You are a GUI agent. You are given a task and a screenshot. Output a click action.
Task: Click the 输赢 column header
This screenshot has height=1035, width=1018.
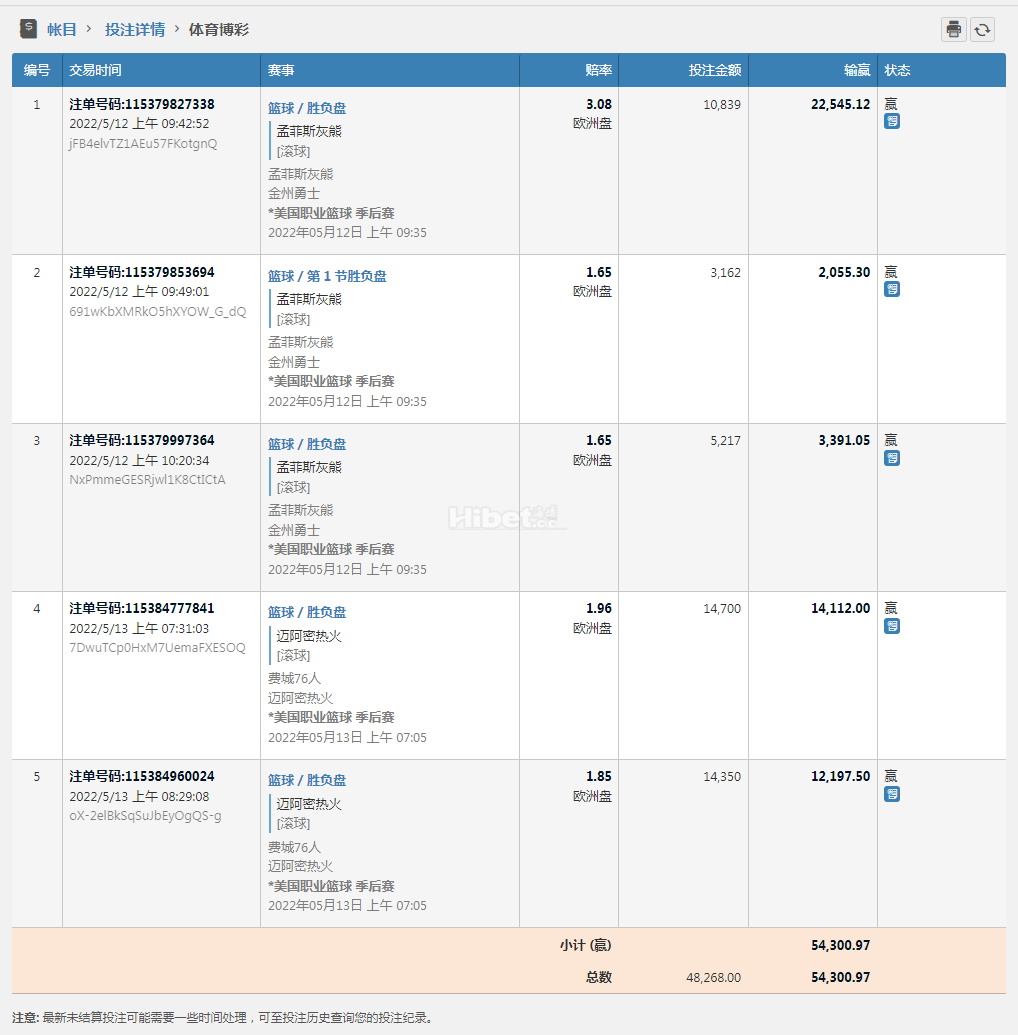click(856, 70)
